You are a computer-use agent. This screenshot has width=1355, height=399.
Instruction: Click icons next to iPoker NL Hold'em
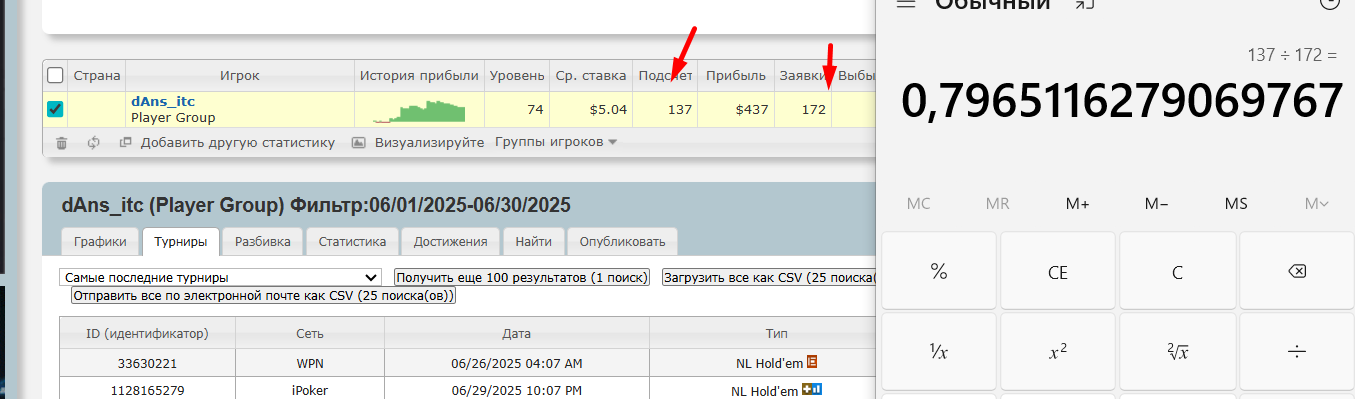point(812,390)
